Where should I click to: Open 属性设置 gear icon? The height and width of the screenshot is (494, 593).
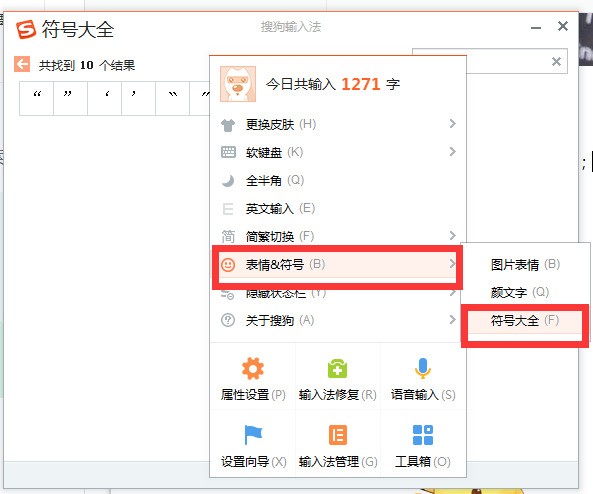(x=253, y=368)
